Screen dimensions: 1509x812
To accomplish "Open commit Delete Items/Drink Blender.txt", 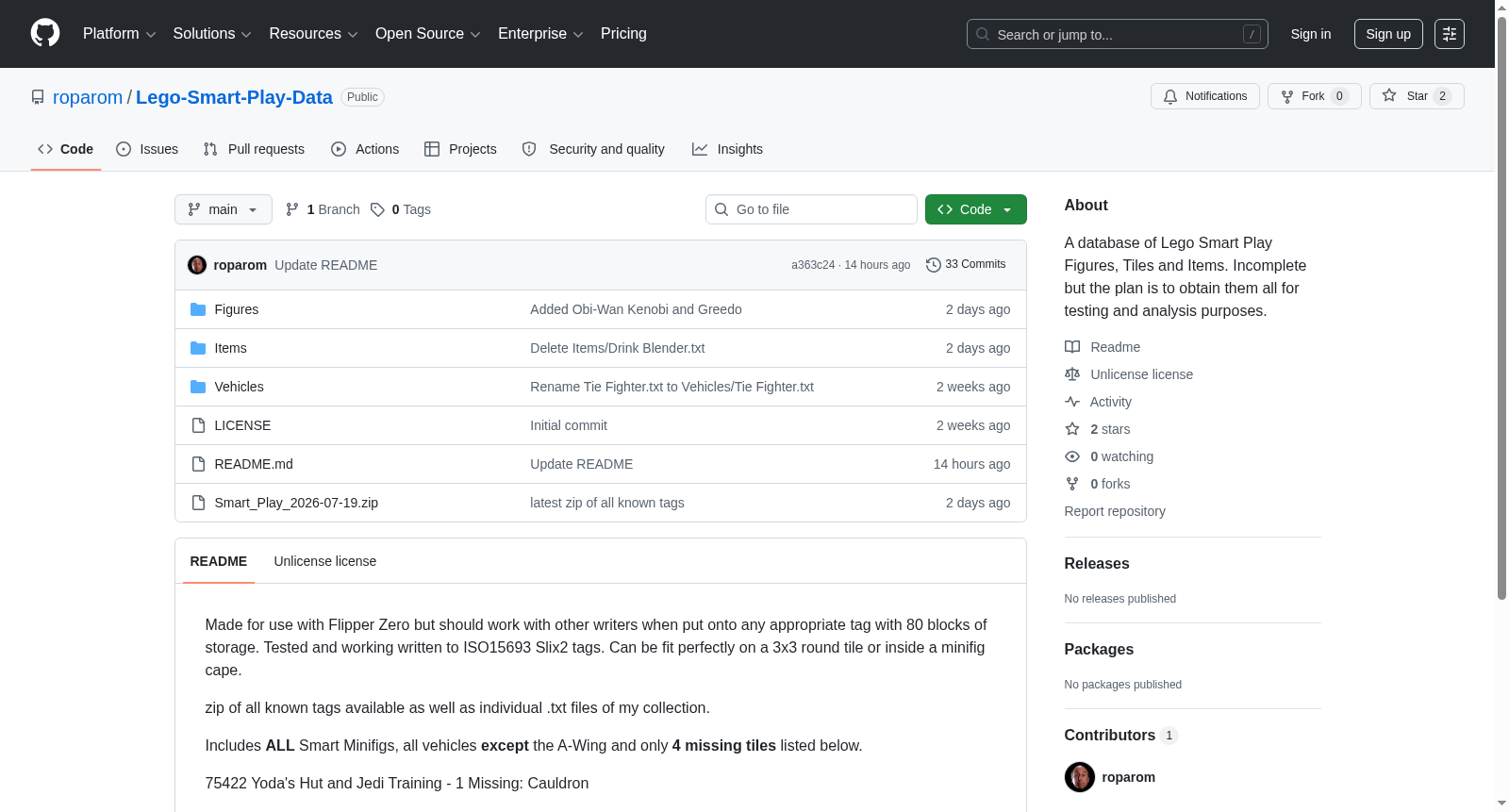I will (618, 348).
